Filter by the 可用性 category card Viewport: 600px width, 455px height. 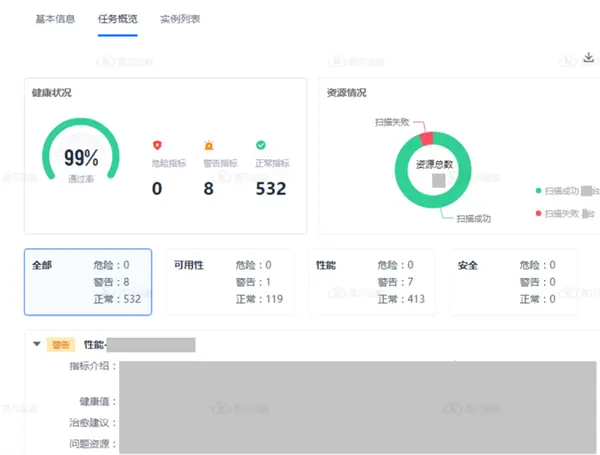point(229,282)
